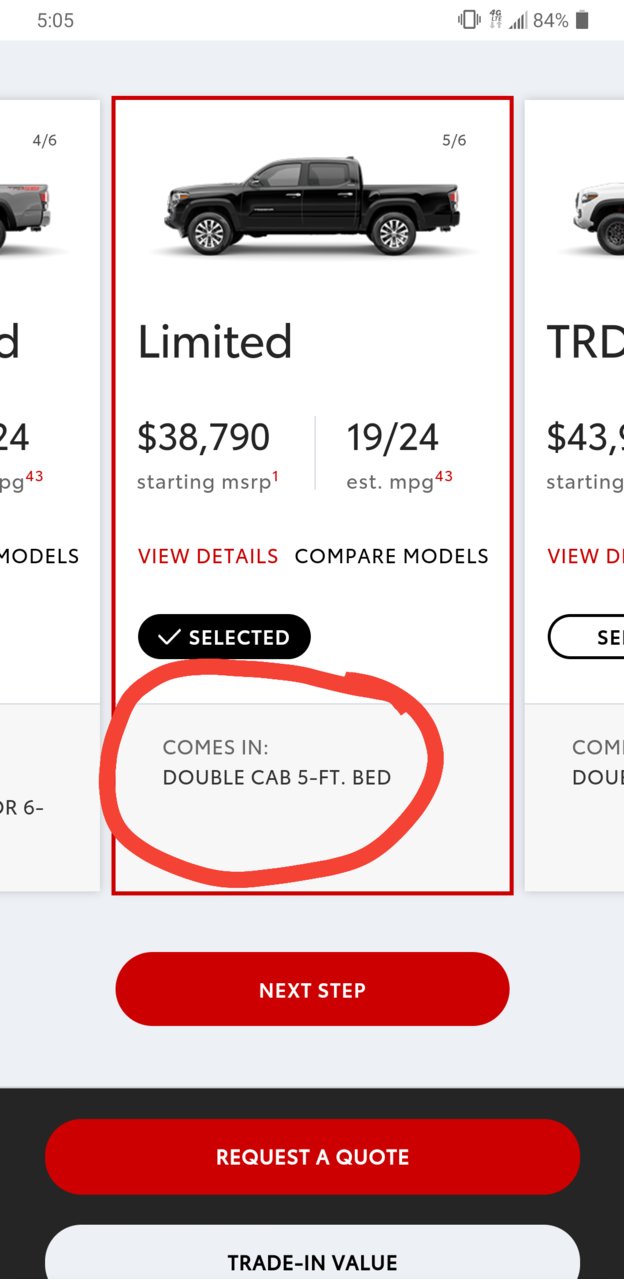Tap the Limited model title
This screenshot has height=1279, width=624.
point(215,343)
